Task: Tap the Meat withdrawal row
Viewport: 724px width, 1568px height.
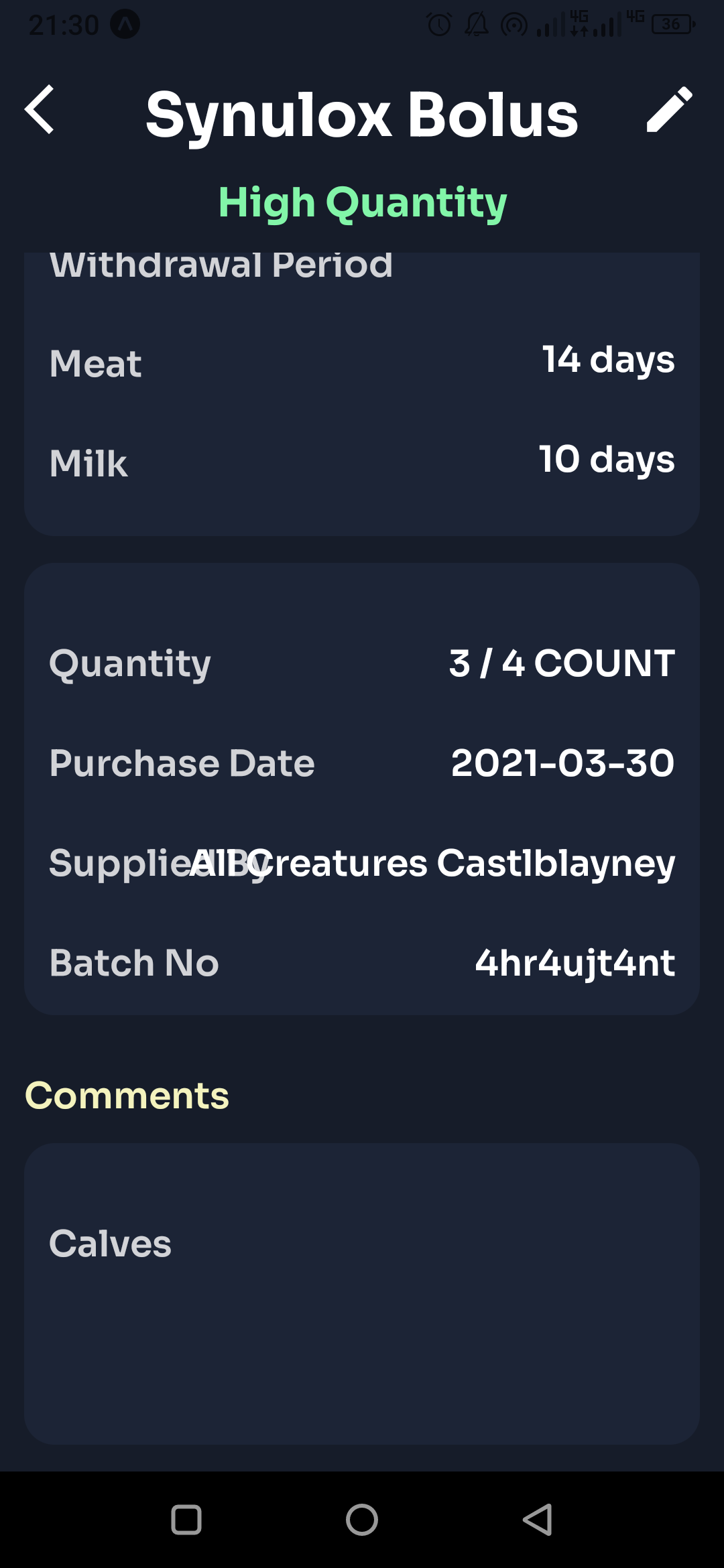Action: click(362, 362)
